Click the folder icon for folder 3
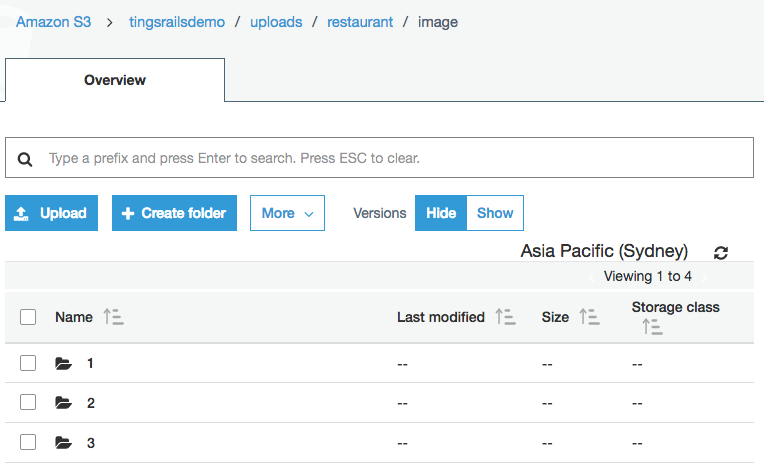 (x=64, y=442)
